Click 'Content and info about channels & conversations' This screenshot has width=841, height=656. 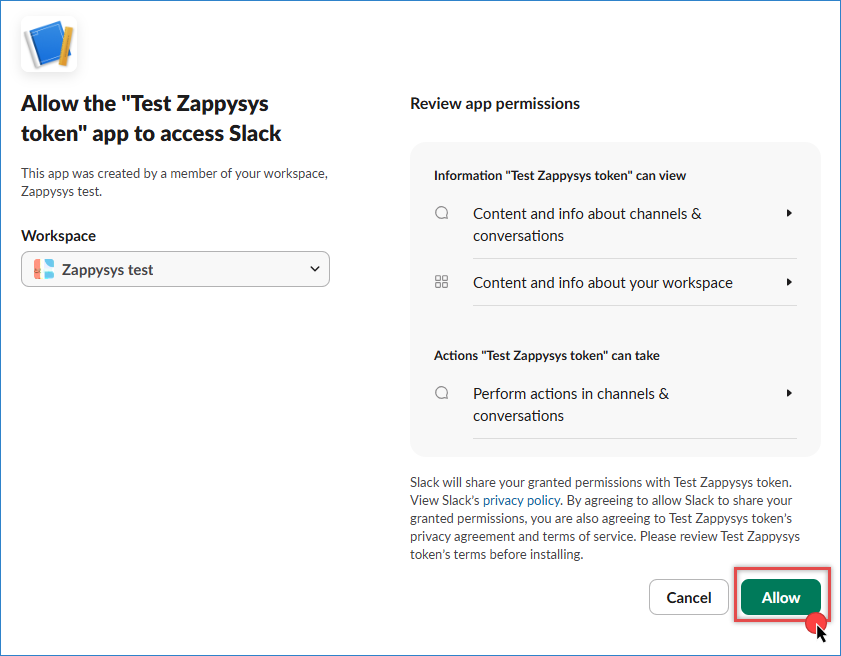tap(587, 224)
